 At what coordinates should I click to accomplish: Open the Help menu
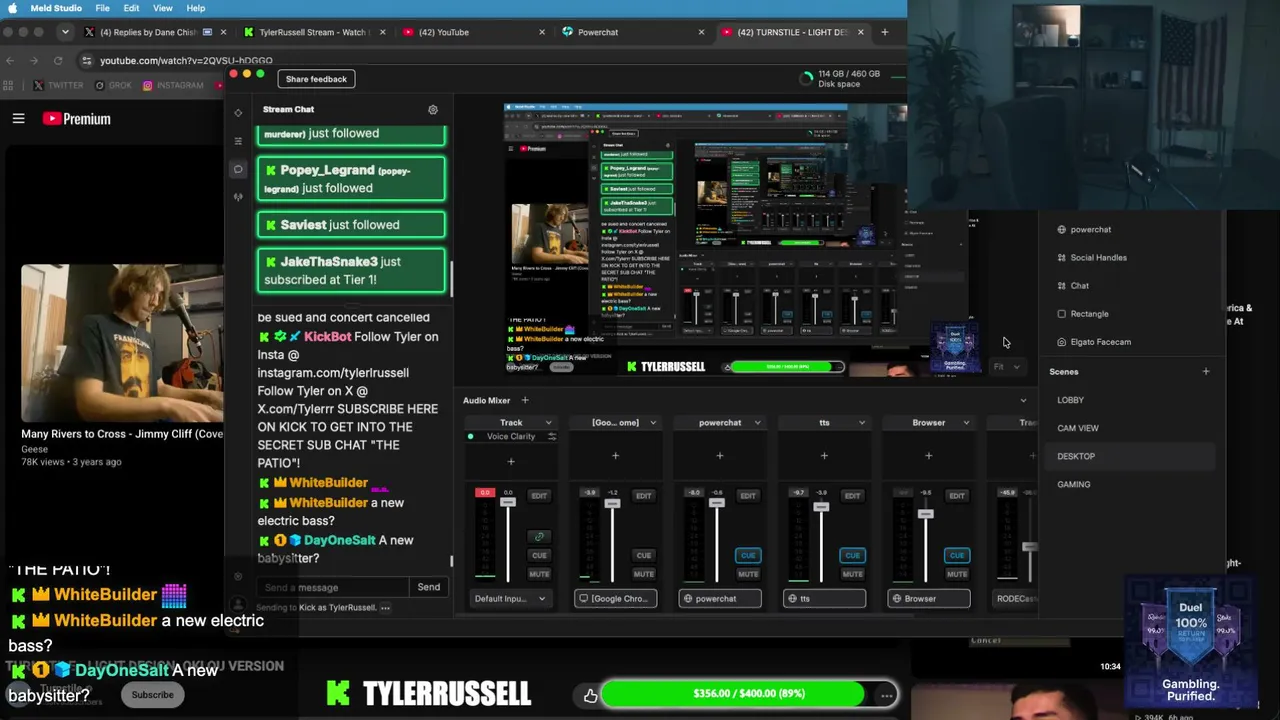[196, 8]
